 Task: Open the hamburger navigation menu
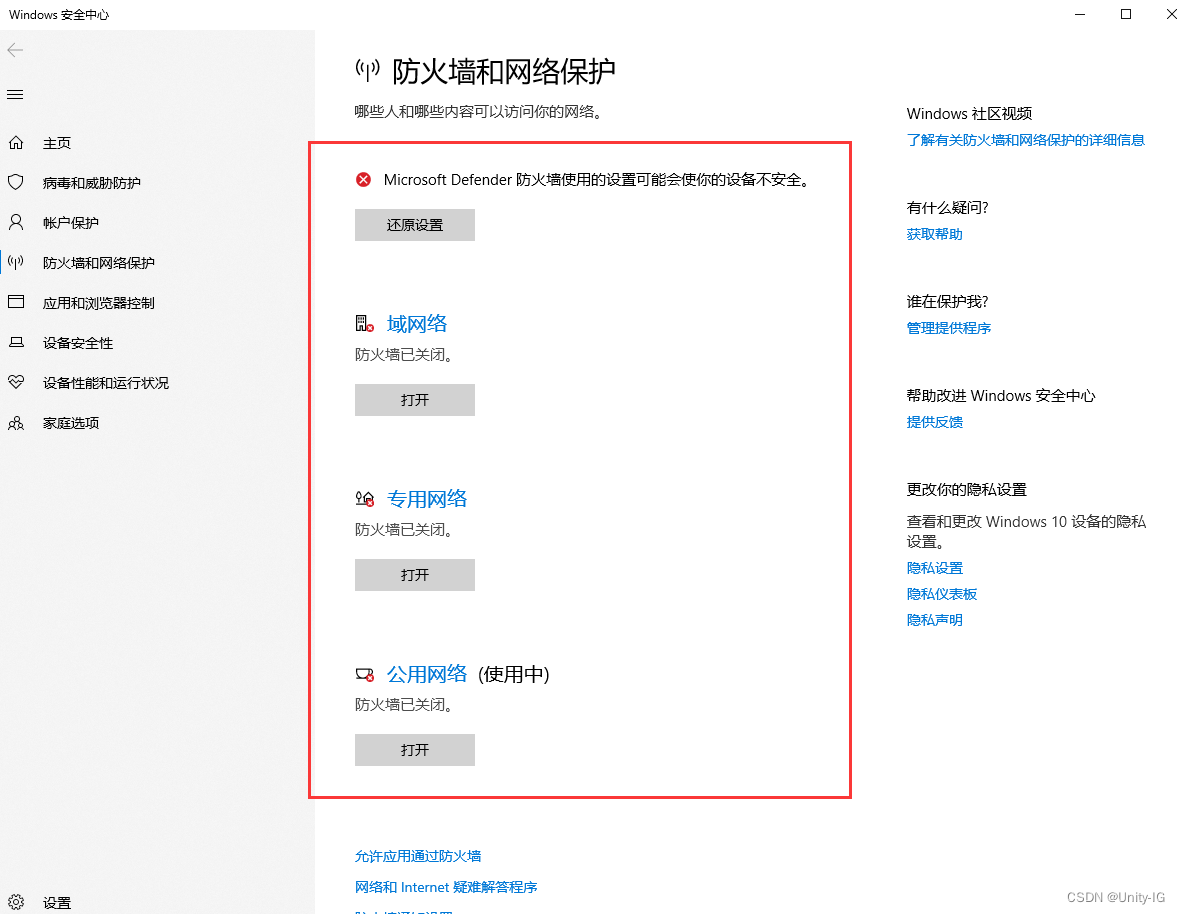[x=15, y=95]
